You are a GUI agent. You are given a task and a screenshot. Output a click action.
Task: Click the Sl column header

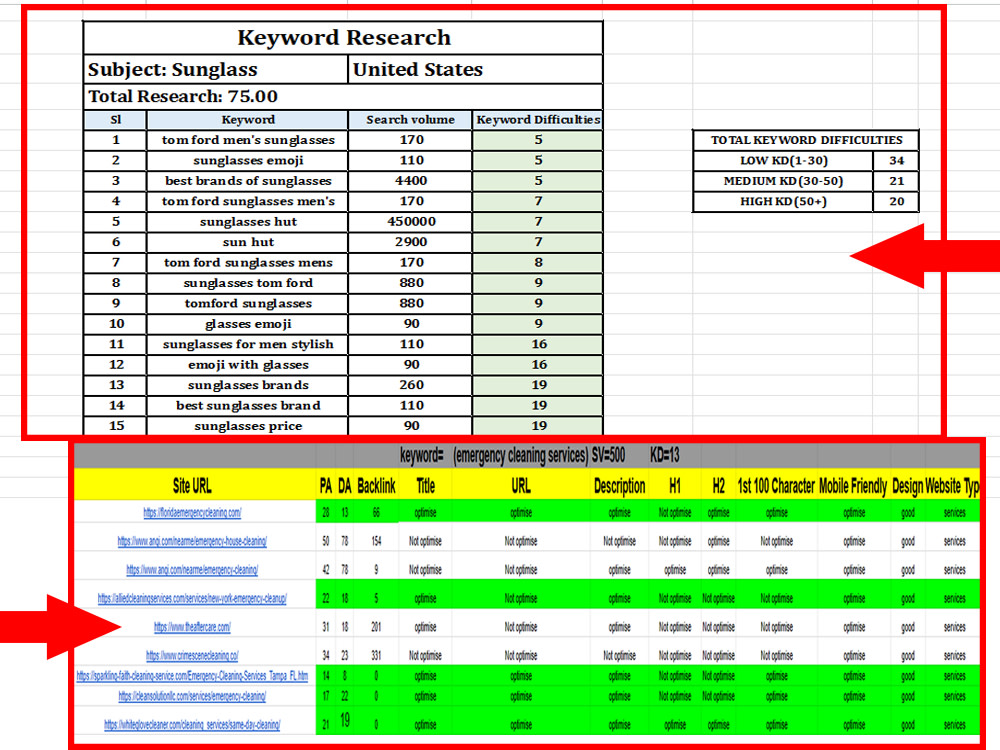tap(115, 120)
